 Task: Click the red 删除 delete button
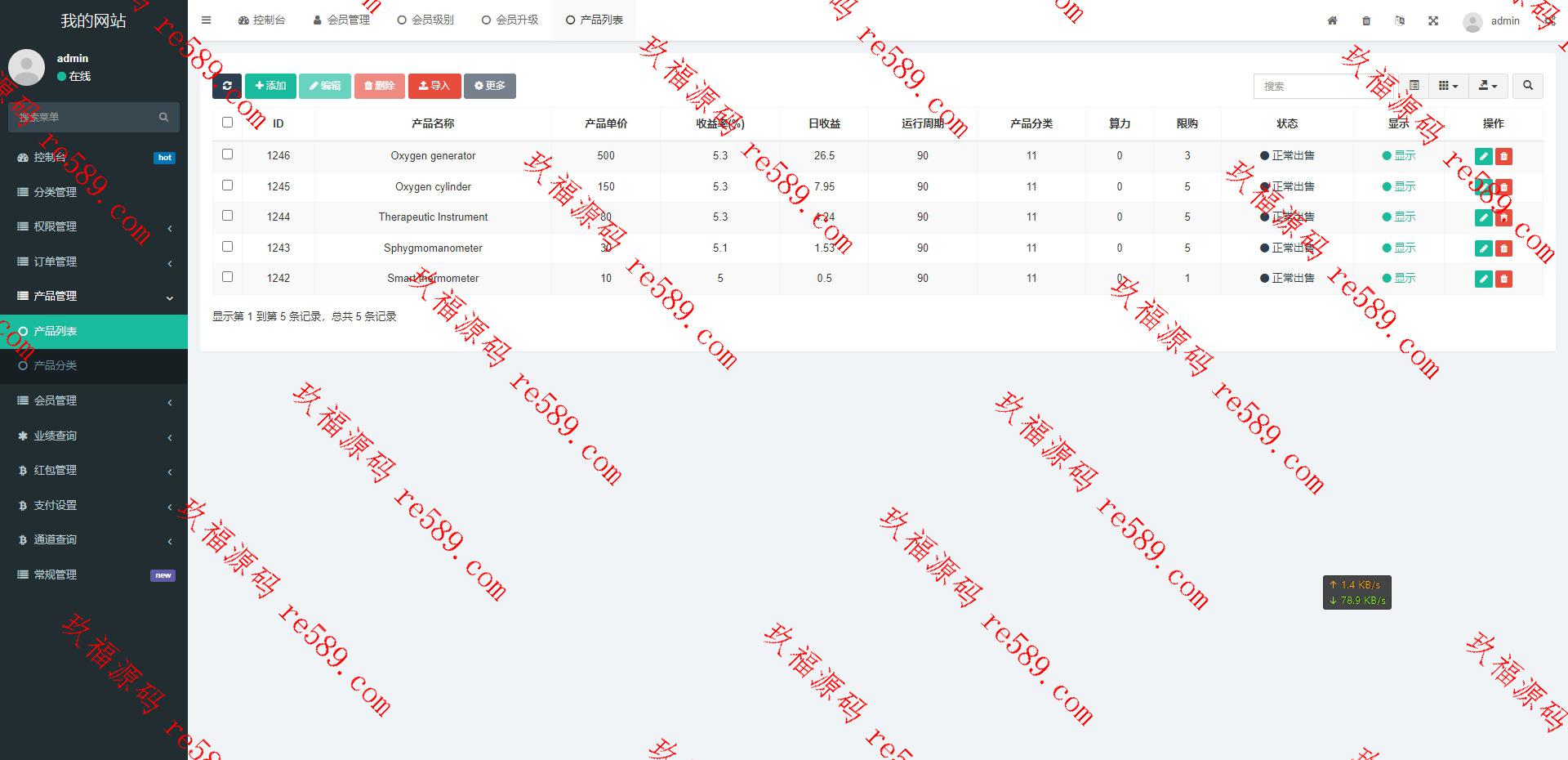379,86
